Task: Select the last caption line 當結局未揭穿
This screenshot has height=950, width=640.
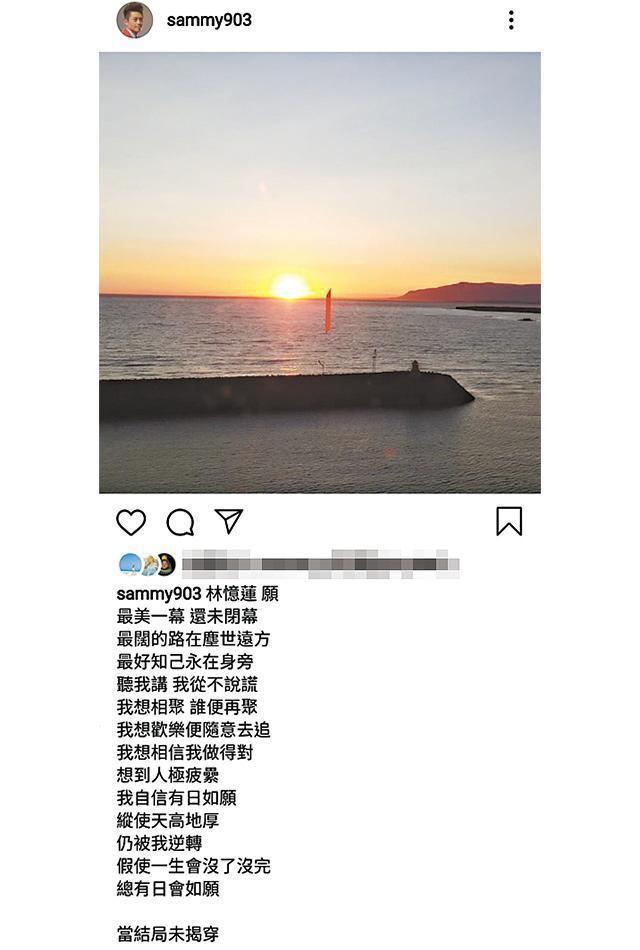Action: 168,934
